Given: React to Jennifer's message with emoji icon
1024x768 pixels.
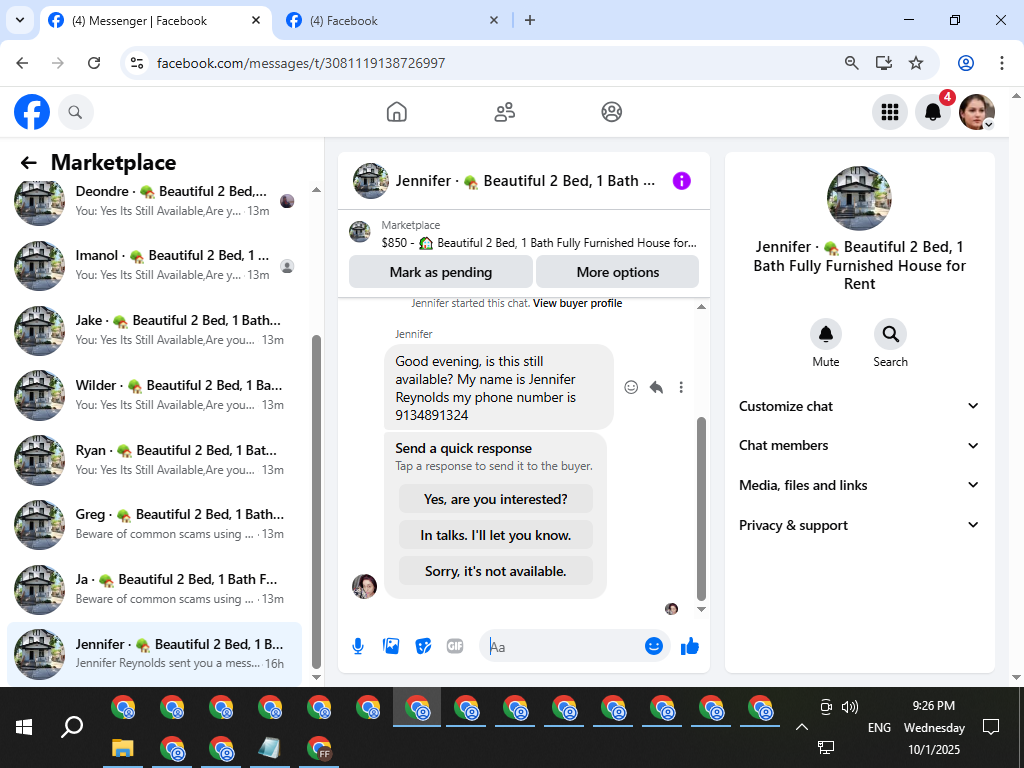Looking at the screenshot, I should [631, 387].
